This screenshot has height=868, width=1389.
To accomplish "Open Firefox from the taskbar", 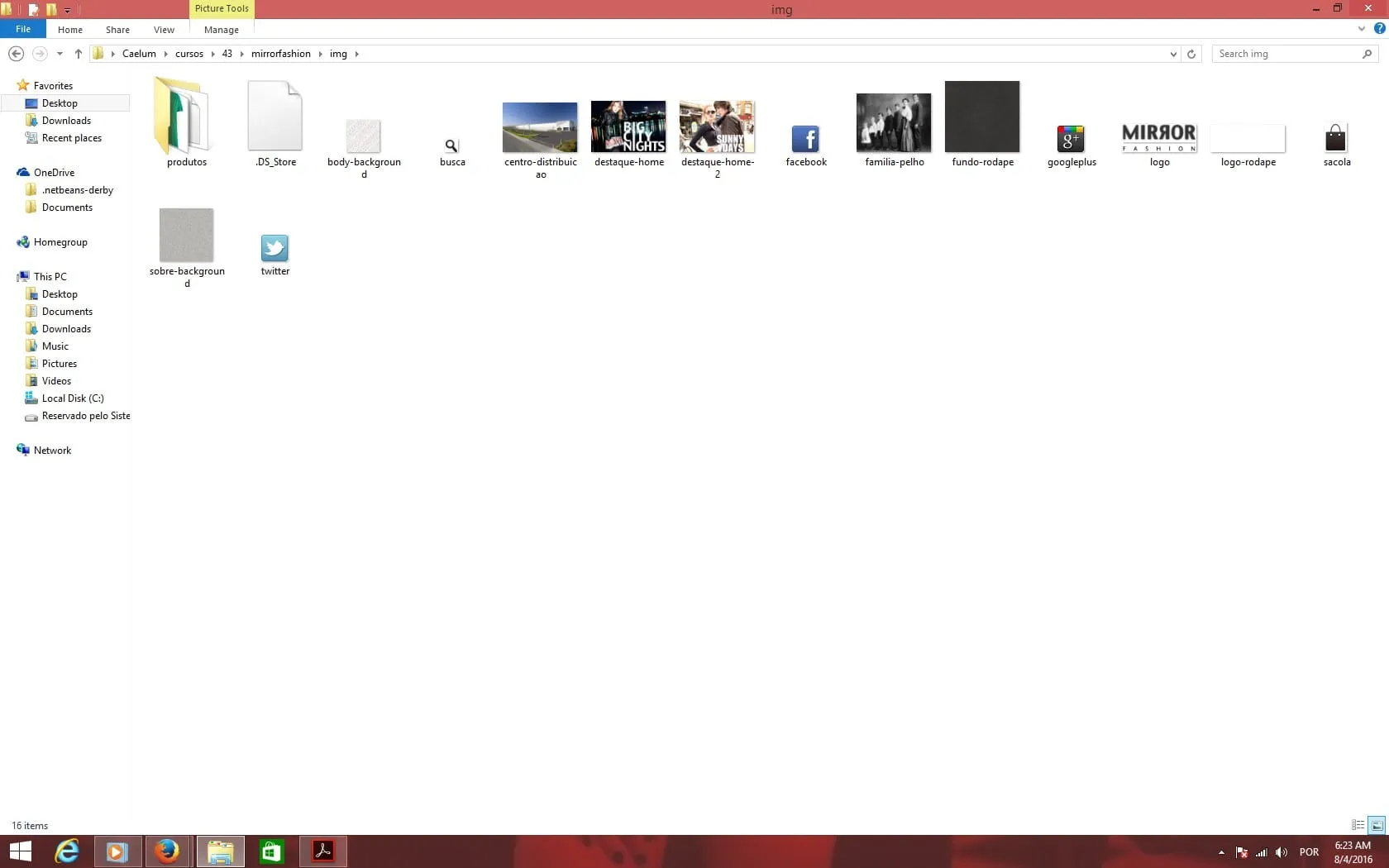I will coord(168,851).
